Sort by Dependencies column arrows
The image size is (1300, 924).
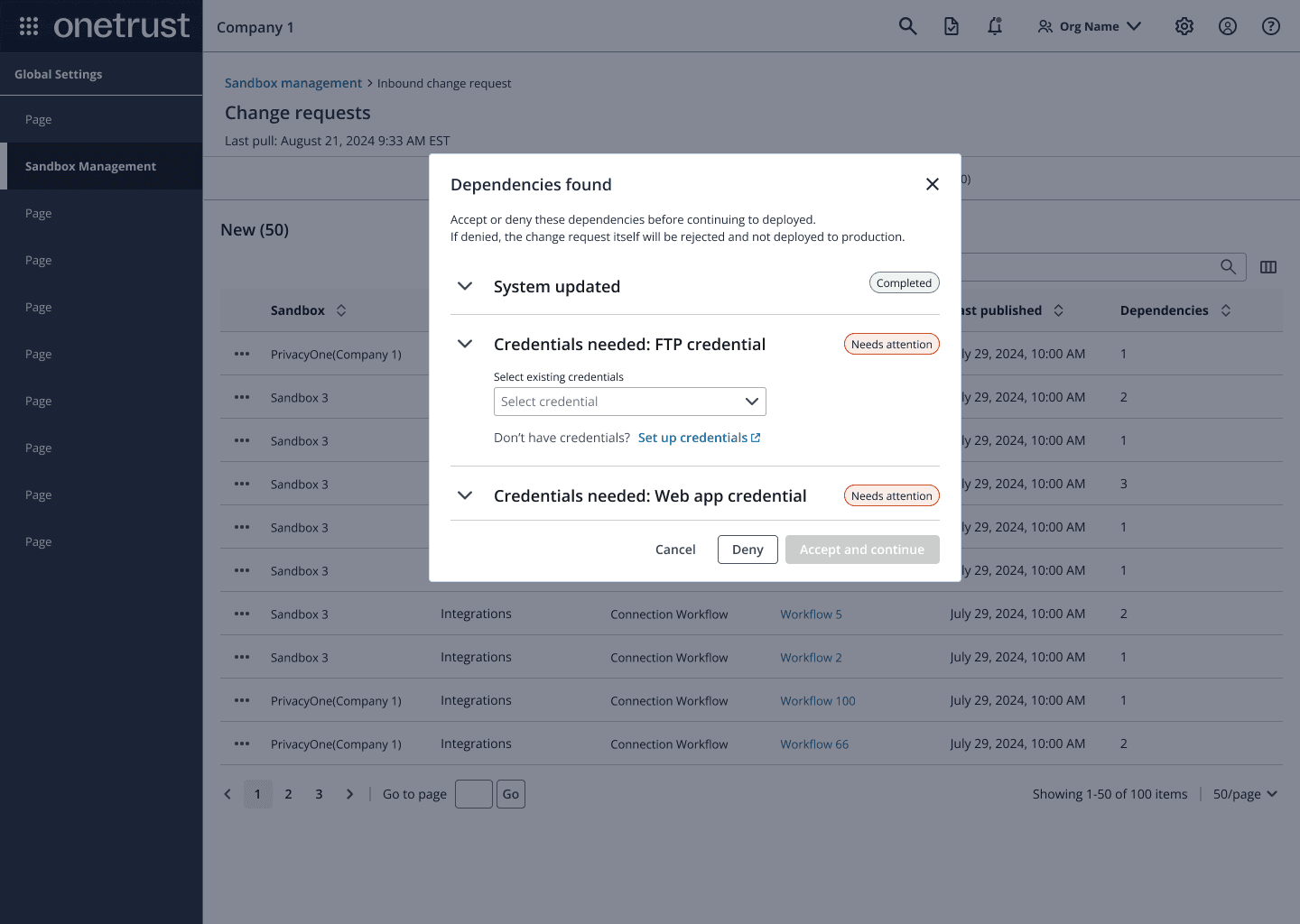click(1226, 310)
